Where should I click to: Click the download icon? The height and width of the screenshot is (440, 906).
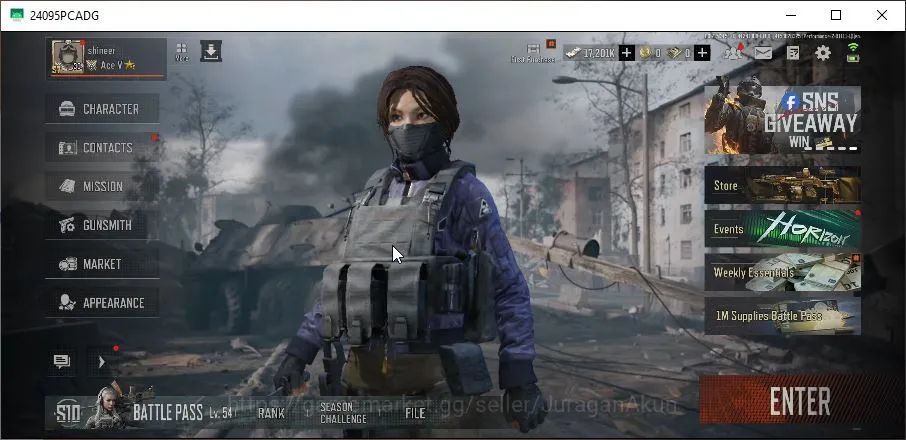click(x=211, y=51)
